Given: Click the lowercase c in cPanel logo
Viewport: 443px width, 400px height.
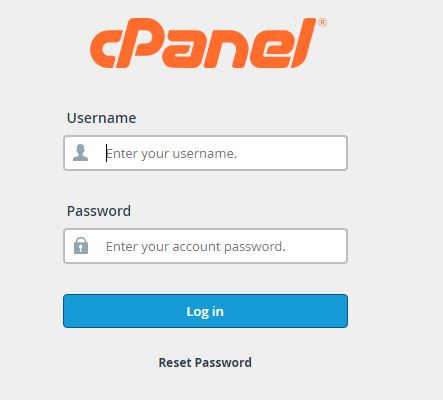Looking at the screenshot, I should click(x=104, y=49).
